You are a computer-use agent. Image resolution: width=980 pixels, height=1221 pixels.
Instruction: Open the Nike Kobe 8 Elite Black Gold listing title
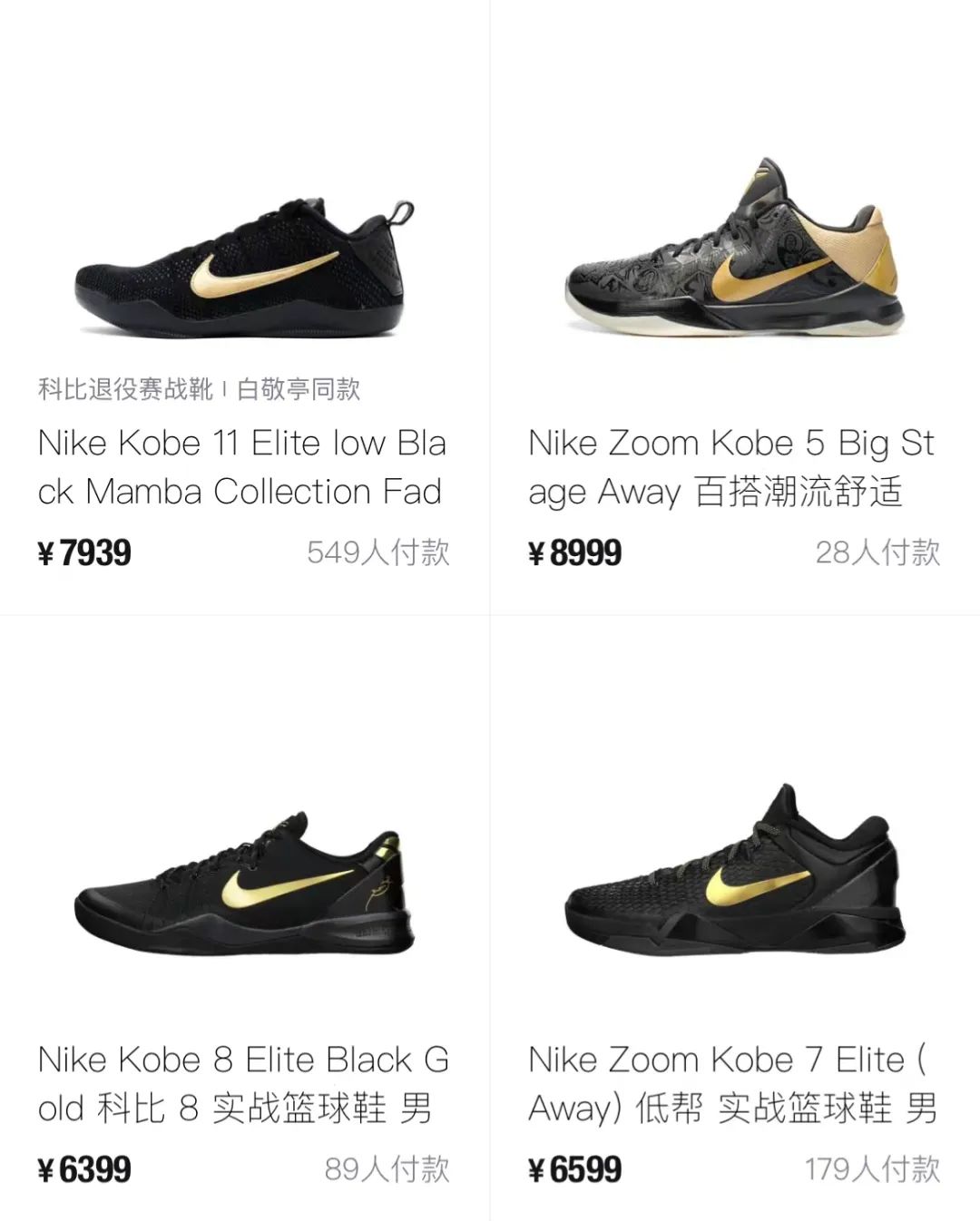243,1084
